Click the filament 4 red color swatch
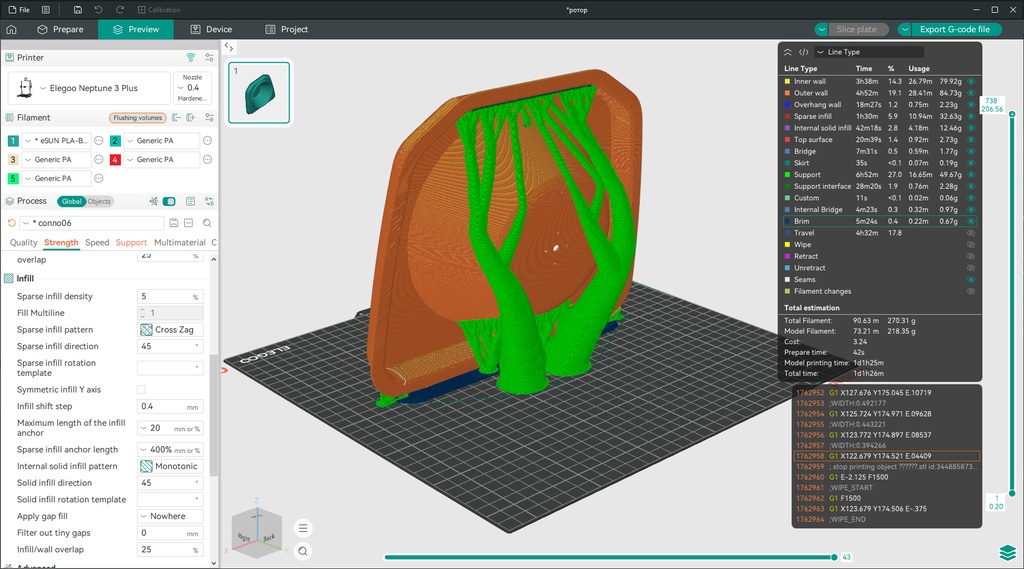The image size is (1024, 569). (115, 159)
